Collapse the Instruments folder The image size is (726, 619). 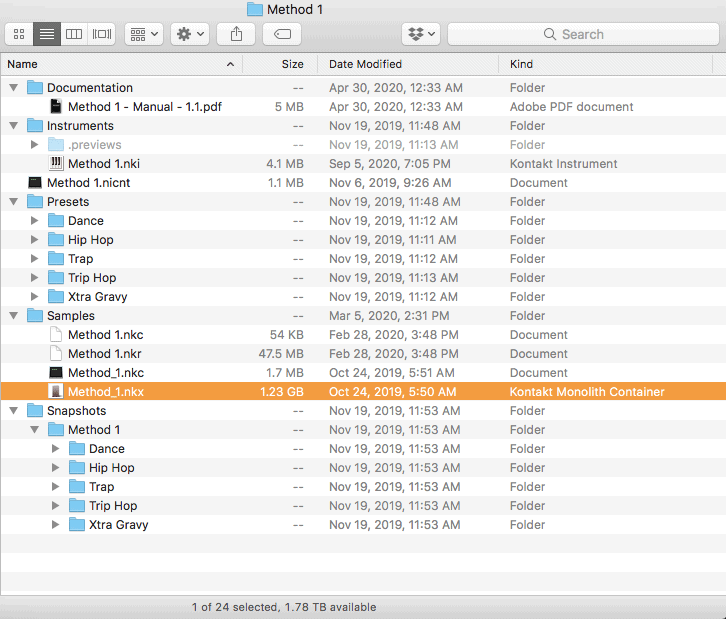point(14,125)
